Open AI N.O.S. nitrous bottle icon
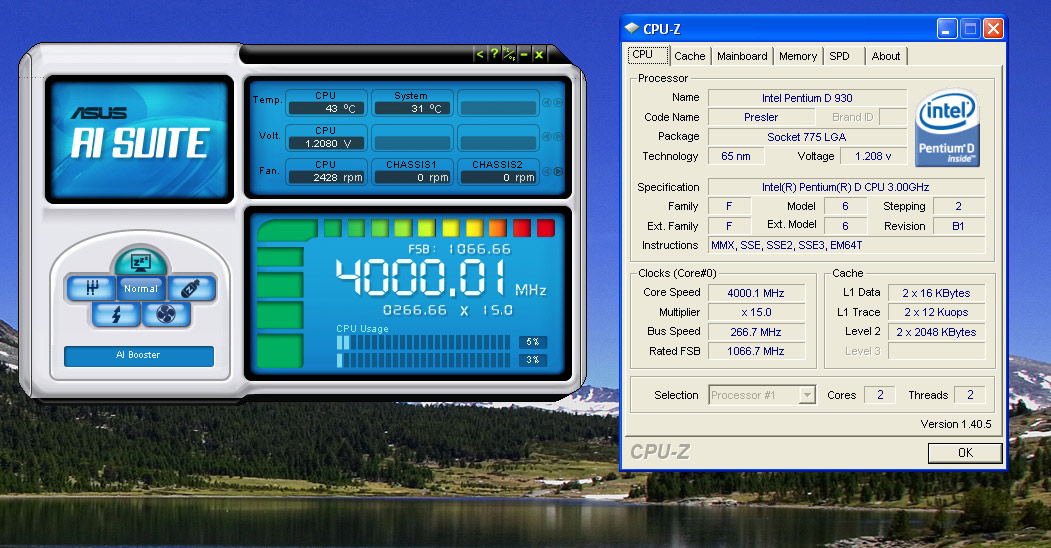Image resolution: width=1051 pixels, height=548 pixels. pos(190,289)
